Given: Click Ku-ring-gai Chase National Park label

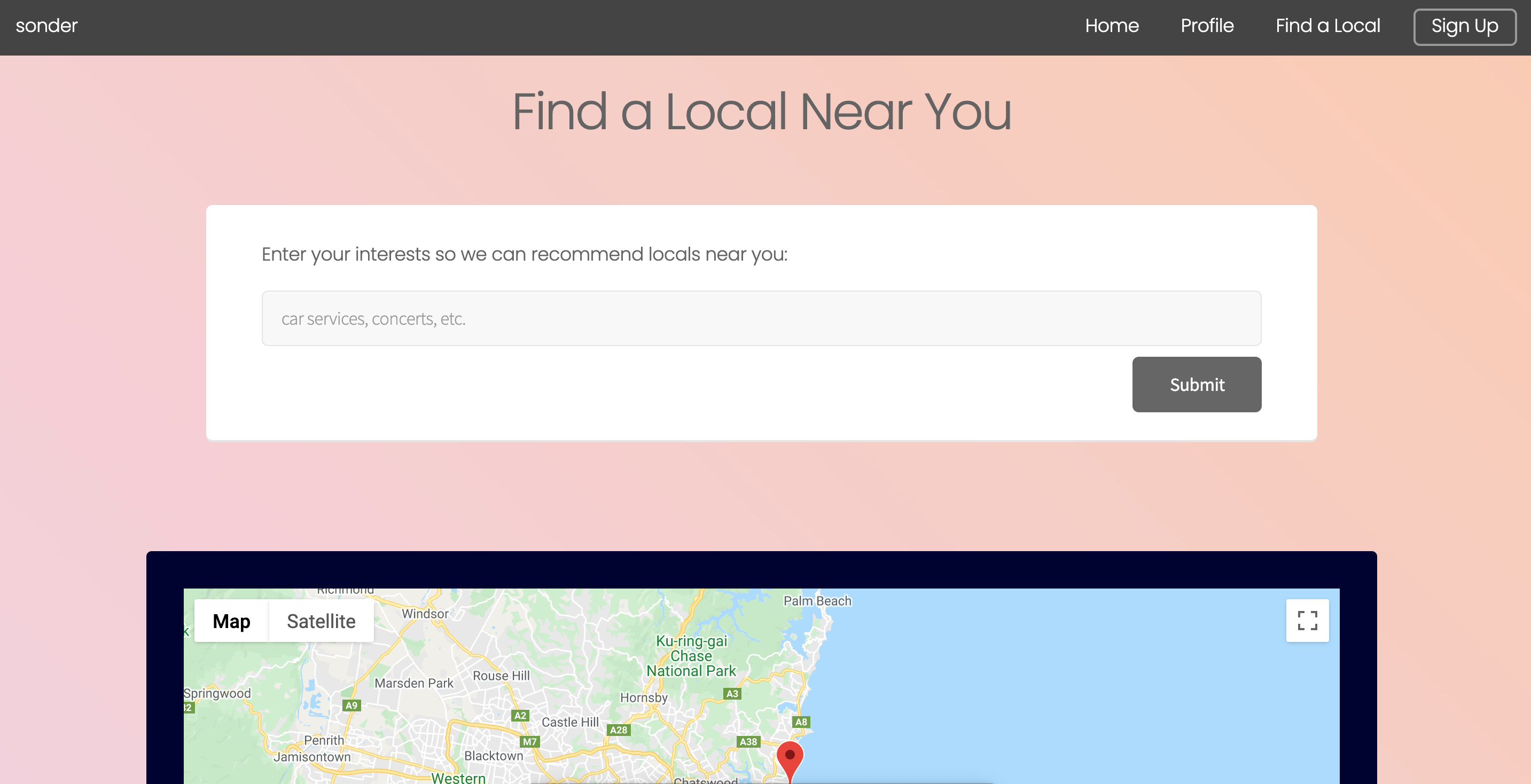Looking at the screenshot, I should (691, 656).
